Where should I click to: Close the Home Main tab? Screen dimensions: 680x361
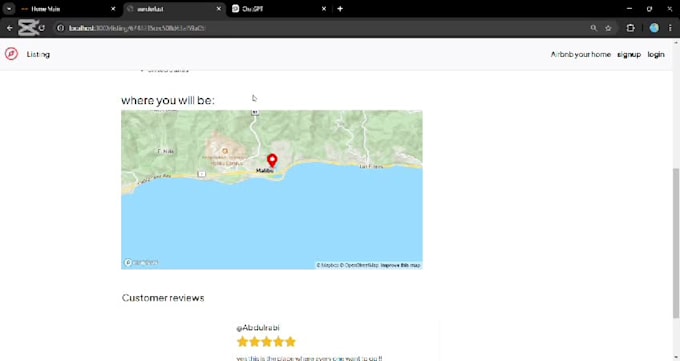point(113,9)
